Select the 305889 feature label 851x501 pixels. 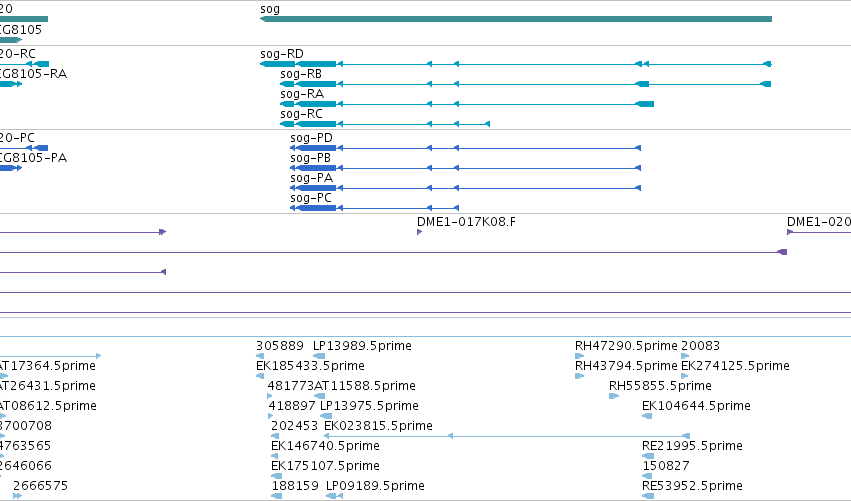280,346
